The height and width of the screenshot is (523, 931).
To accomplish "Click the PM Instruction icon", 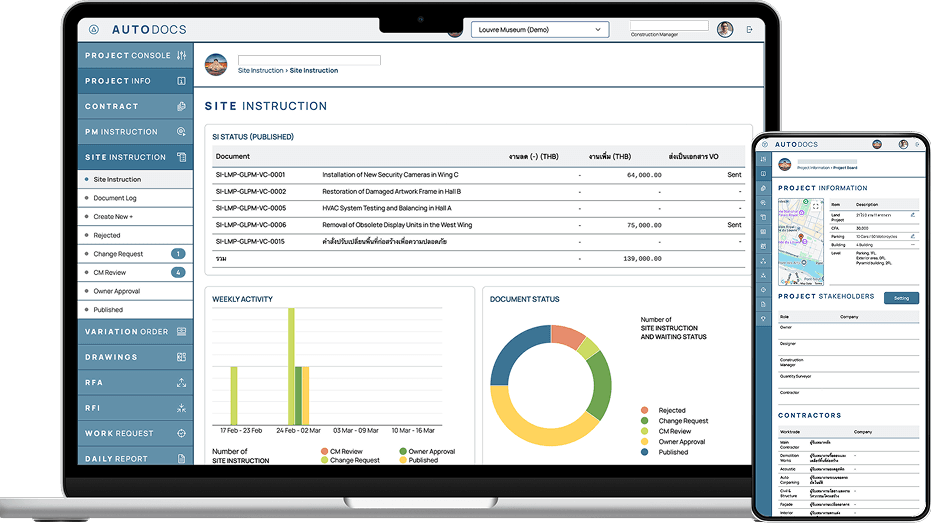I will (x=181, y=132).
